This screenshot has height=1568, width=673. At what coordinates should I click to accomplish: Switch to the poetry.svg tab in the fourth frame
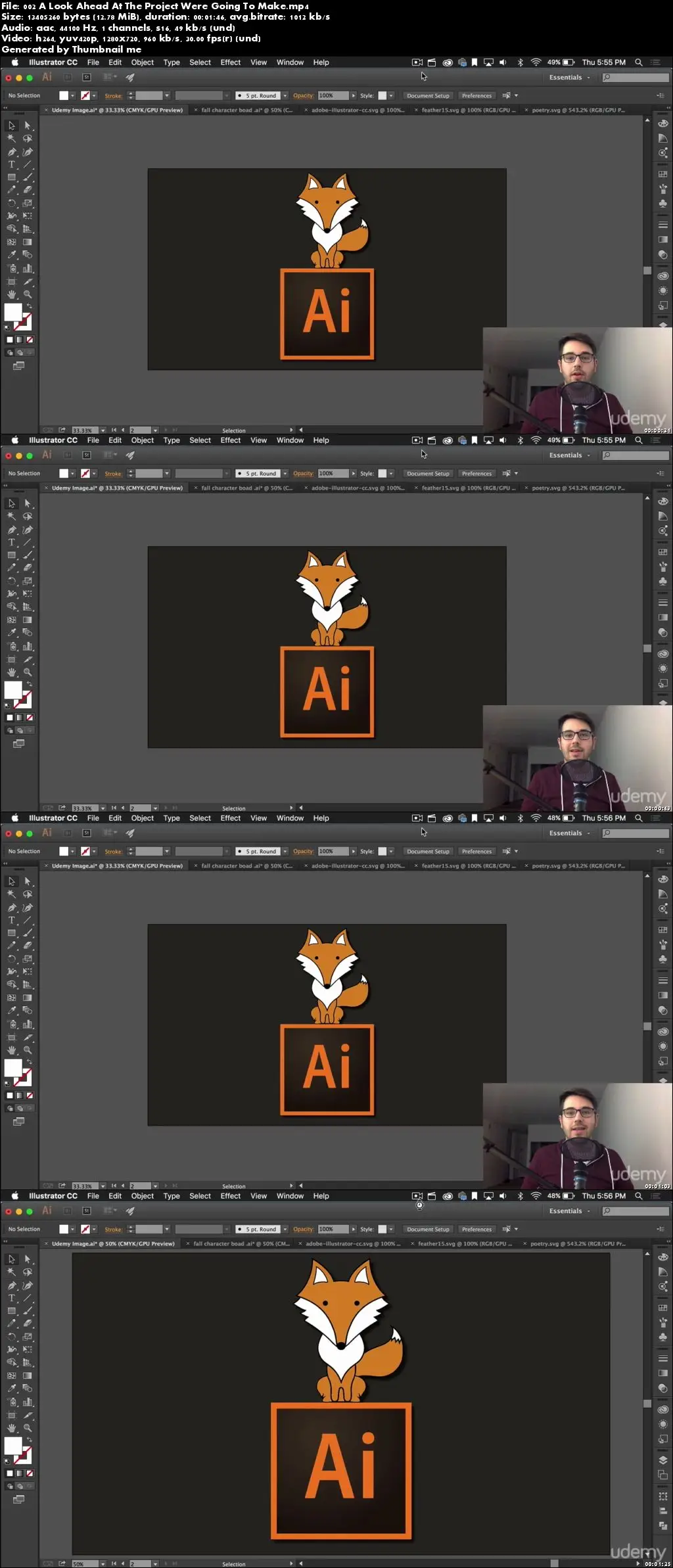pyautogui.click(x=578, y=1244)
